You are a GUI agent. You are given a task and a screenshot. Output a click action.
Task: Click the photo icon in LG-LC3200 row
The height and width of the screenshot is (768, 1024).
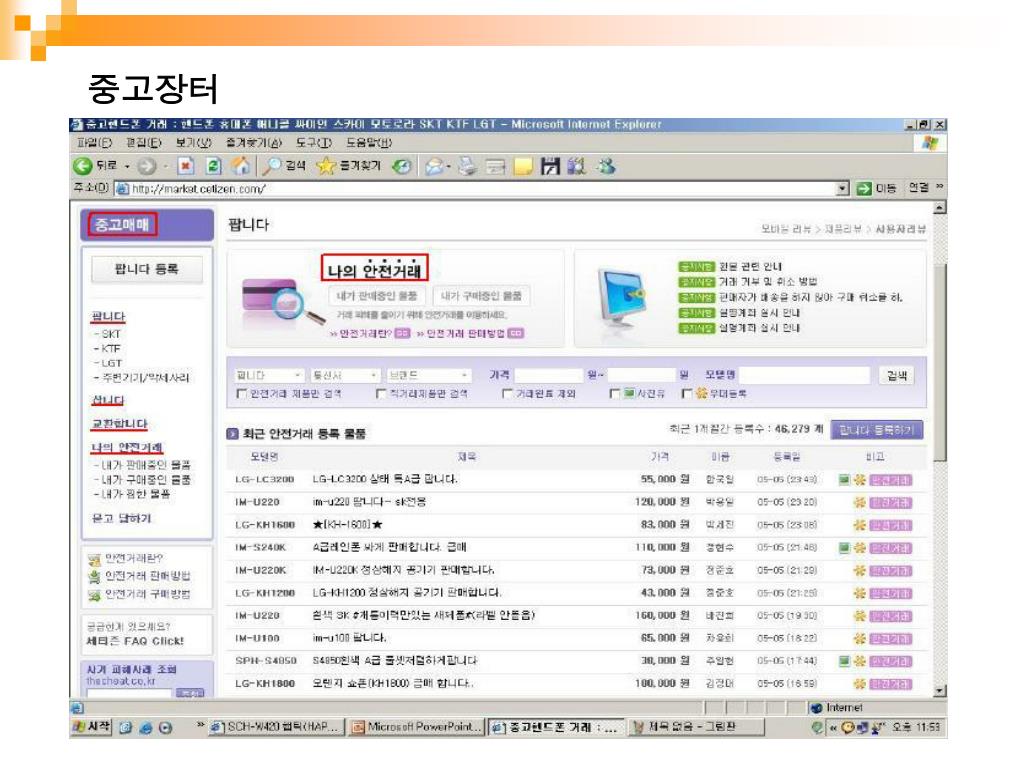click(x=844, y=480)
